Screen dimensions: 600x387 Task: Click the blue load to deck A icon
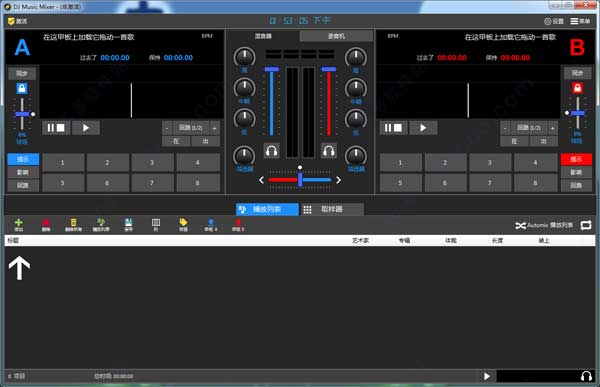point(211,224)
